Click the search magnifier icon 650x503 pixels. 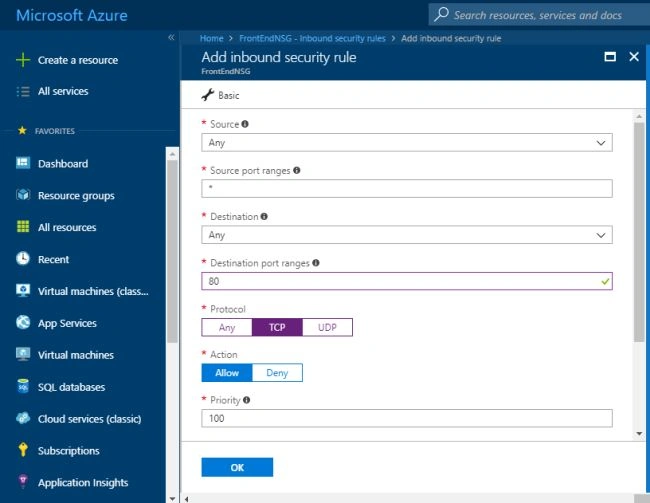pos(441,15)
